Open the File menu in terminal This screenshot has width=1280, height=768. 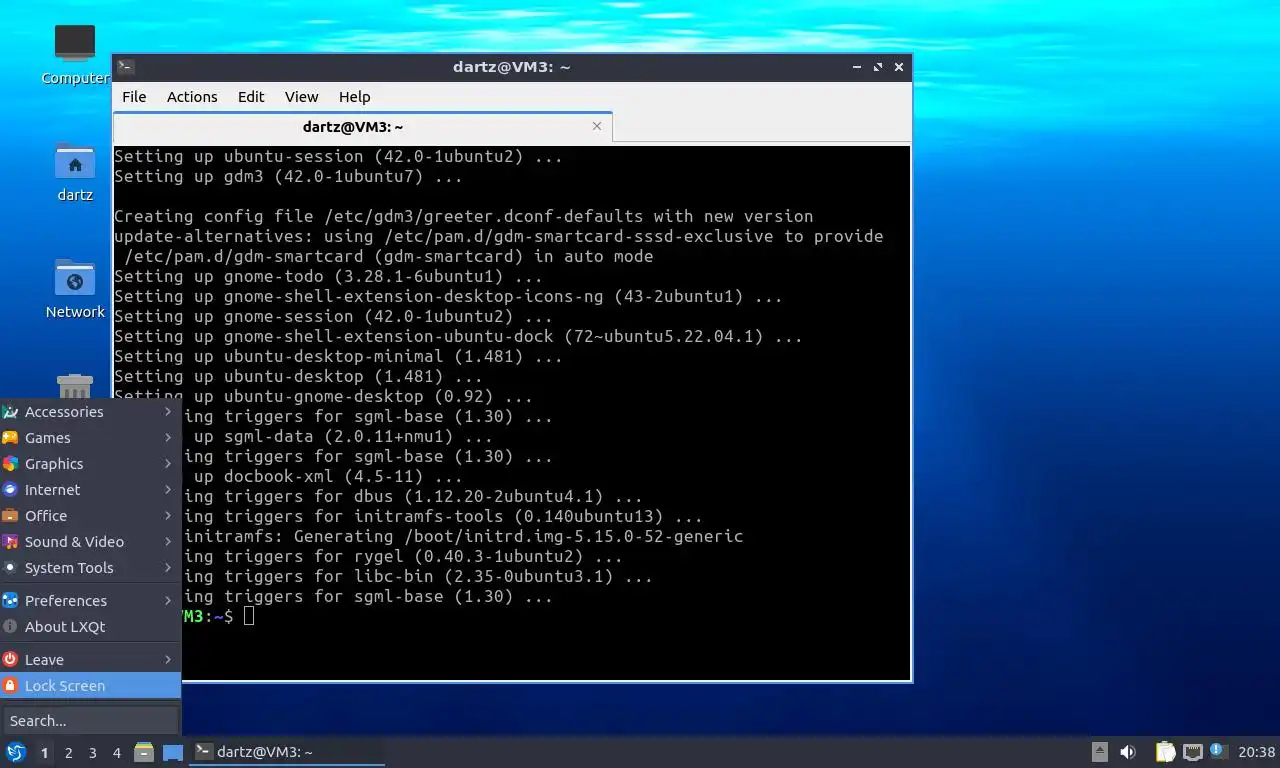point(134,97)
